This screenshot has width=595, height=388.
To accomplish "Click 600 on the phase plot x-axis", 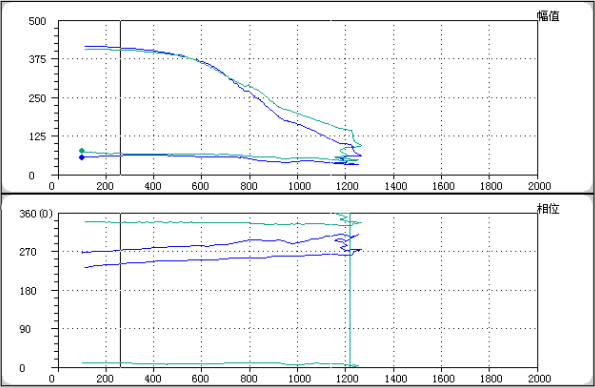I will tap(200, 379).
